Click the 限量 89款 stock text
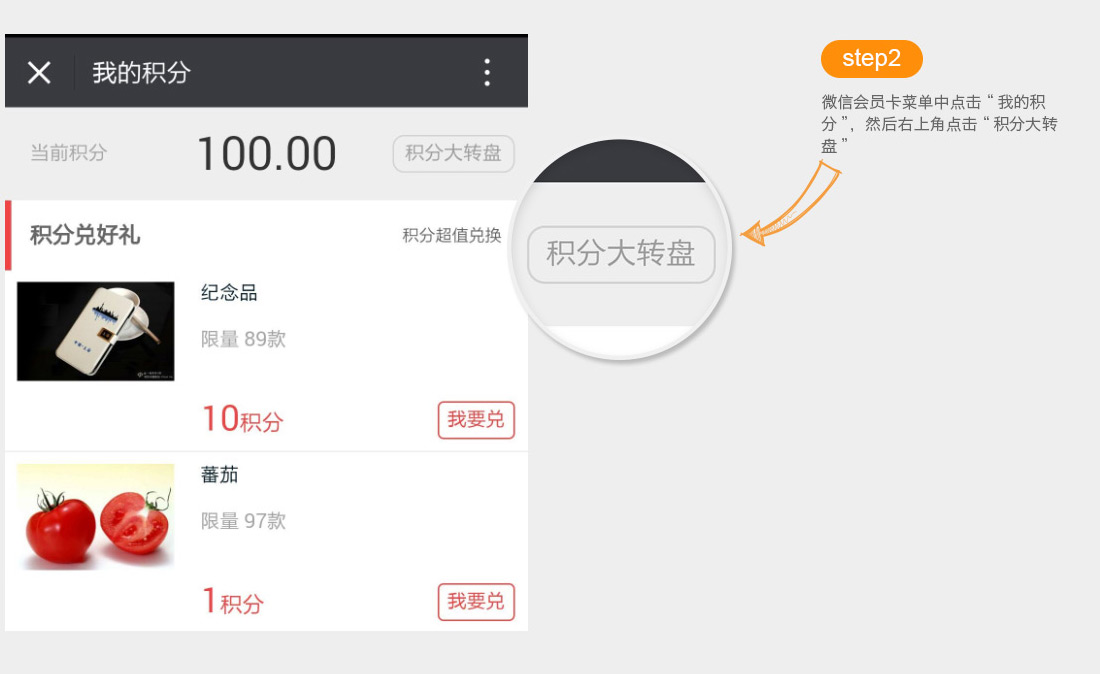 pyautogui.click(x=243, y=339)
